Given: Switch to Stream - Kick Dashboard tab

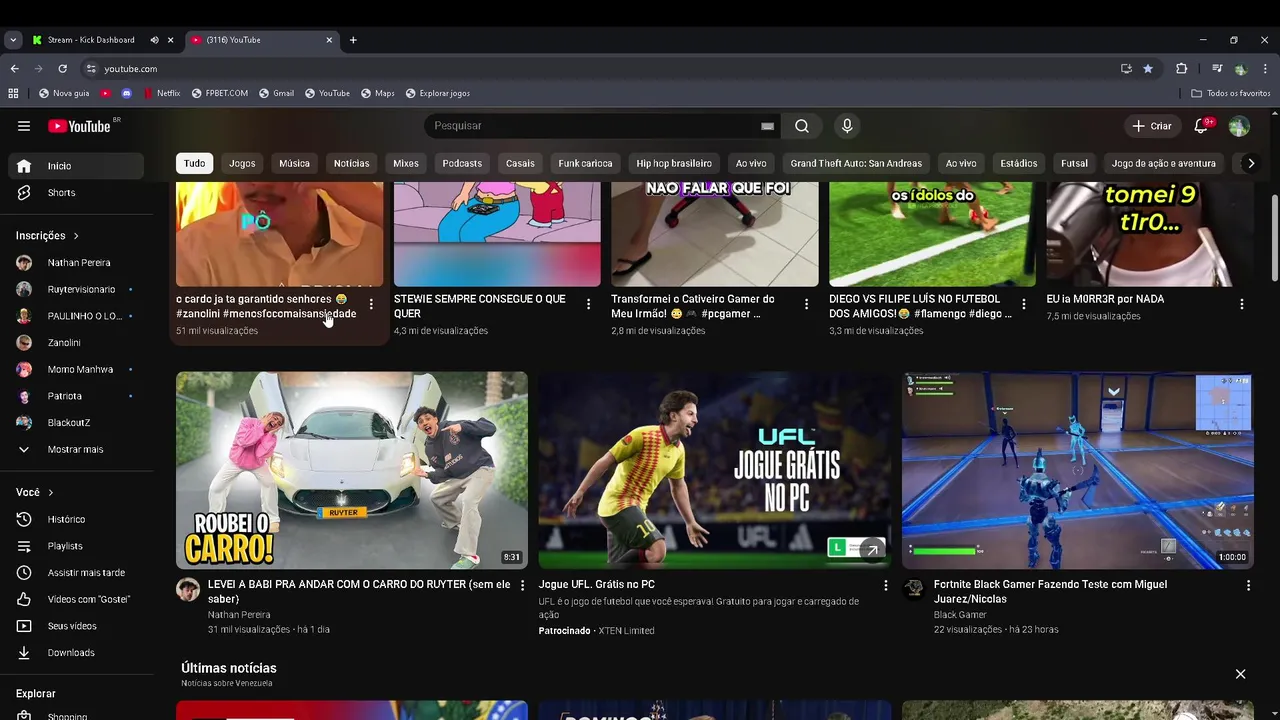Looking at the screenshot, I should point(91,40).
